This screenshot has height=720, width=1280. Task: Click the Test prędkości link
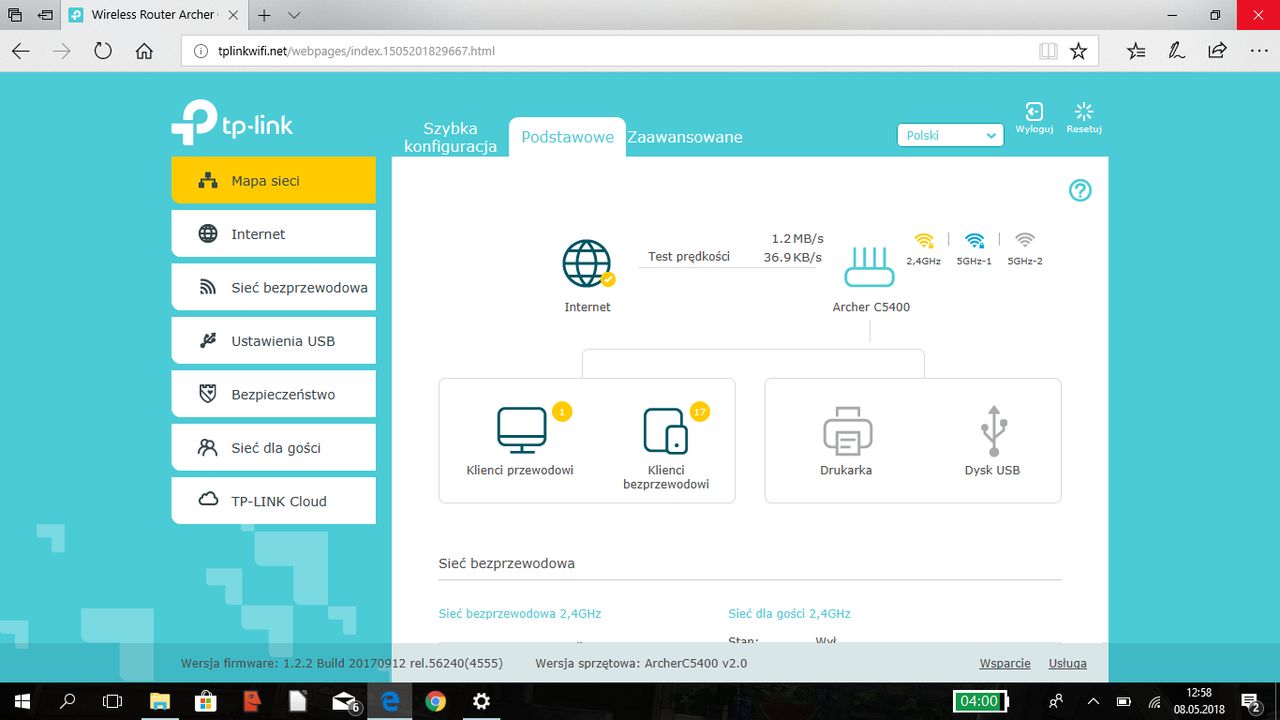pyautogui.click(x=689, y=257)
